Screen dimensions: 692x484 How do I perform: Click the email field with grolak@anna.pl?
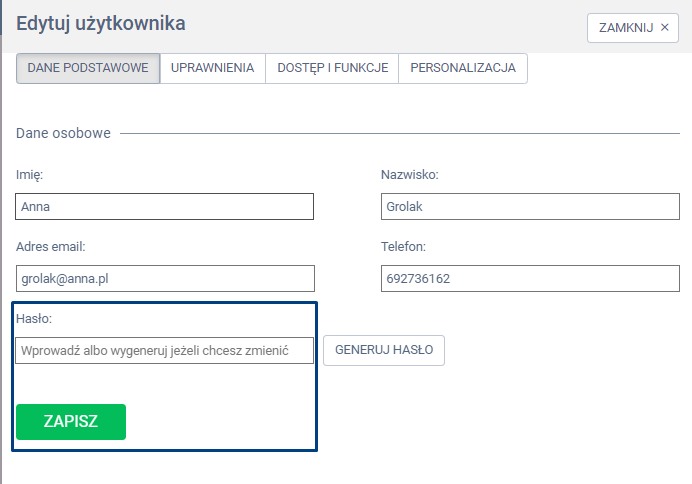[x=165, y=278]
